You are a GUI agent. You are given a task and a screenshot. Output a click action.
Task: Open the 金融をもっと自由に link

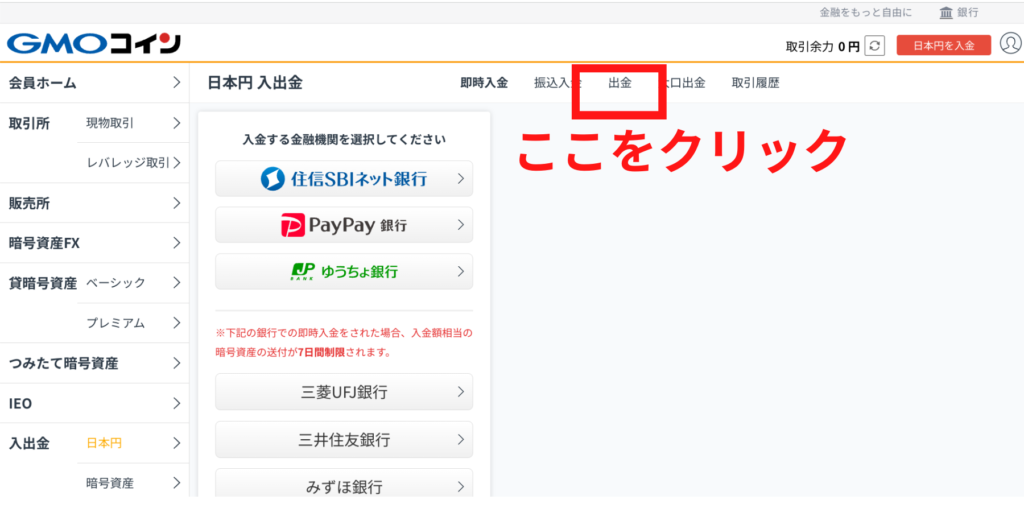[866, 13]
